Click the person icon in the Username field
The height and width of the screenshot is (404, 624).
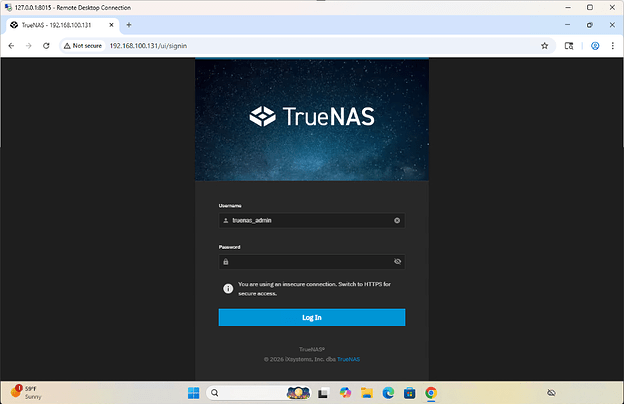(226, 221)
